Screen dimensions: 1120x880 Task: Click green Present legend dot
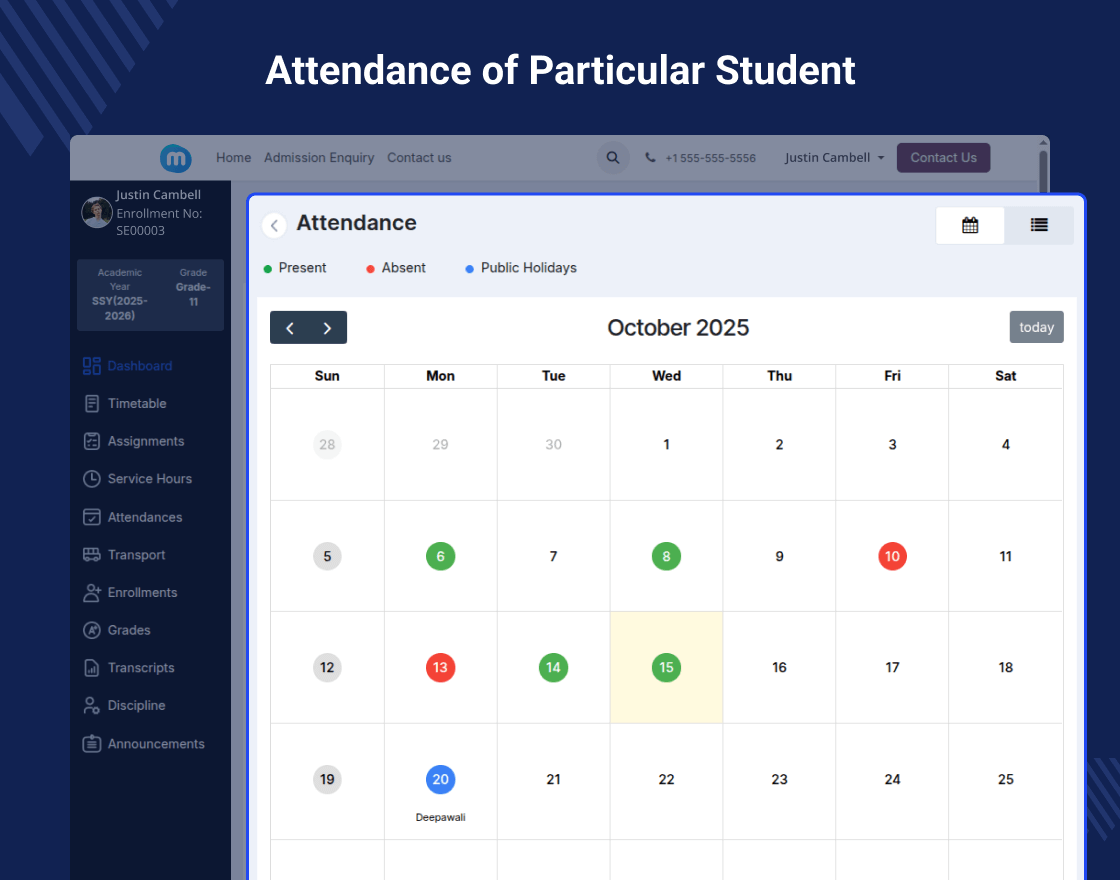click(x=268, y=269)
